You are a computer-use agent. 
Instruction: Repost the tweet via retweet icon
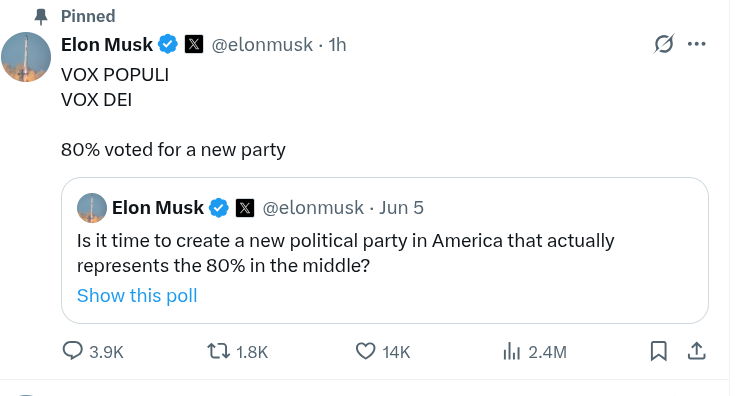(219, 351)
